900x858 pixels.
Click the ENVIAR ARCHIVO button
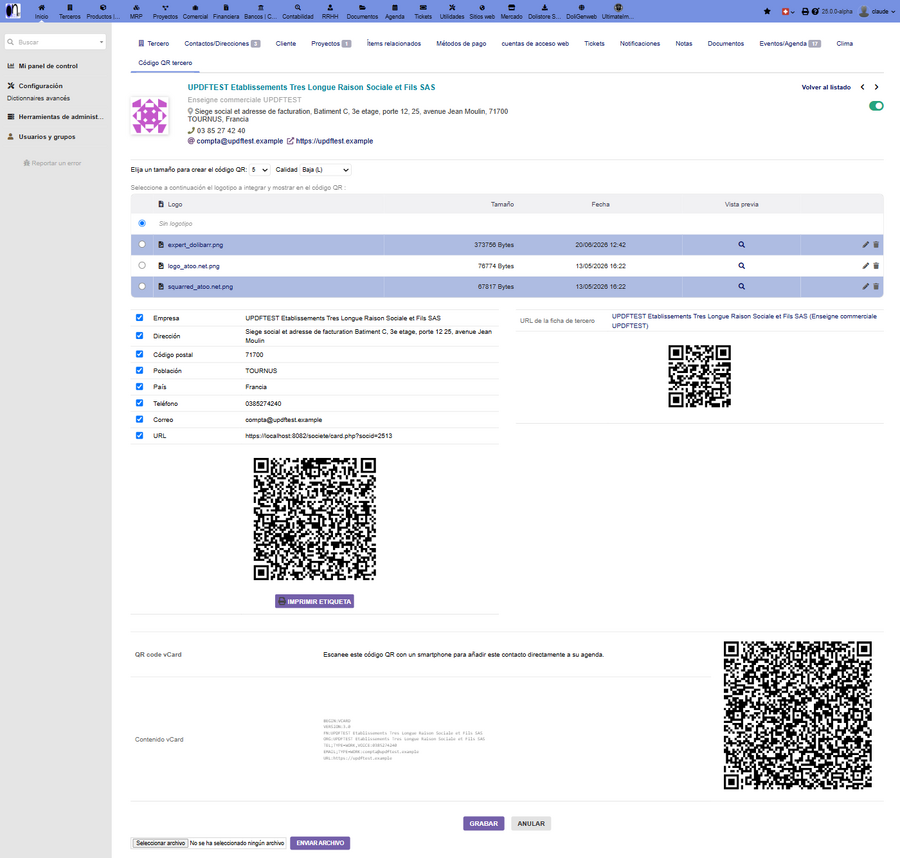pyautogui.click(x=320, y=843)
